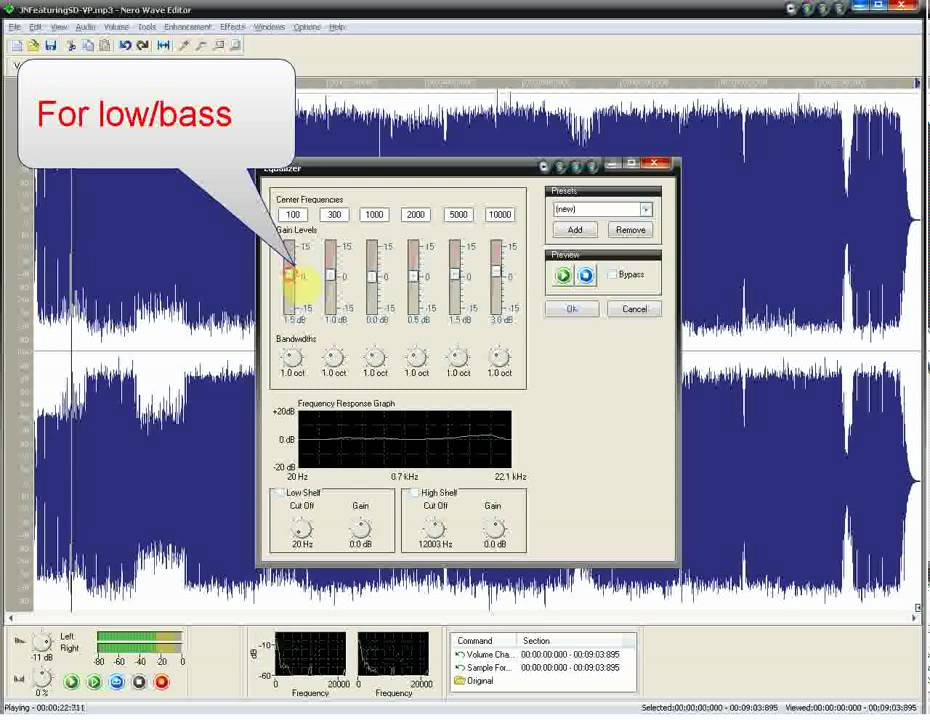Click the Zoom in magnifier icon
The height and width of the screenshot is (720, 930).
(x=184, y=46)
